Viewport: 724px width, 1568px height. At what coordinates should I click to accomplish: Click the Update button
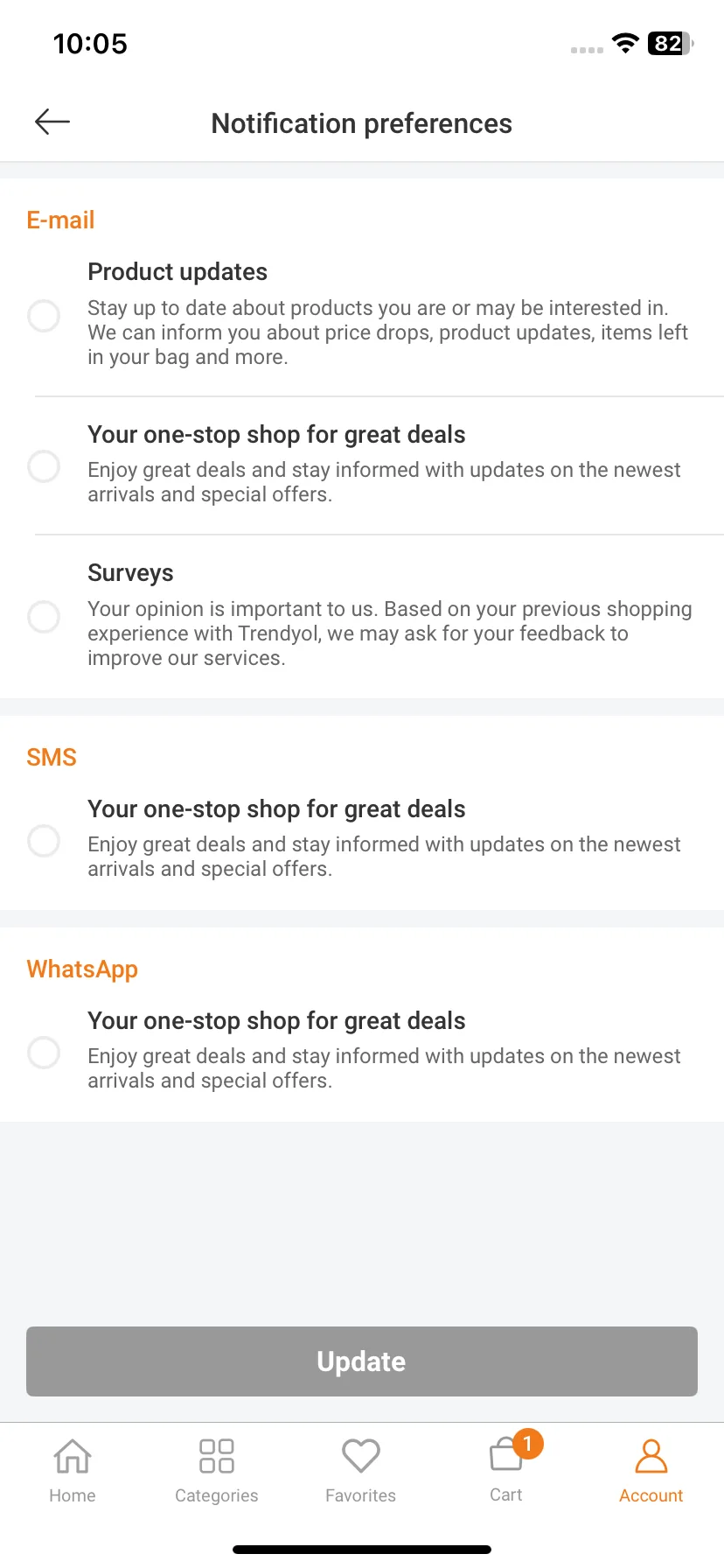pos(362,1361)
